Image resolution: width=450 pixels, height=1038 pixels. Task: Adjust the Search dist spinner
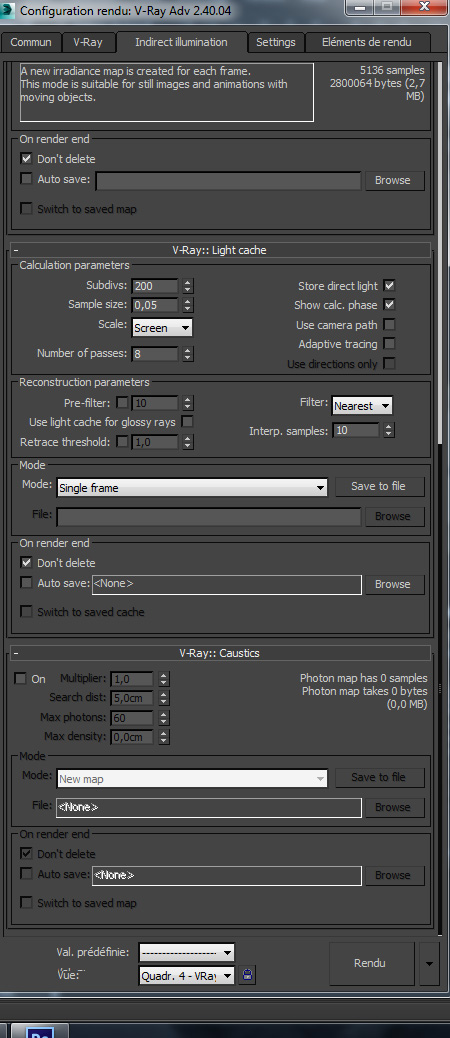163,698
